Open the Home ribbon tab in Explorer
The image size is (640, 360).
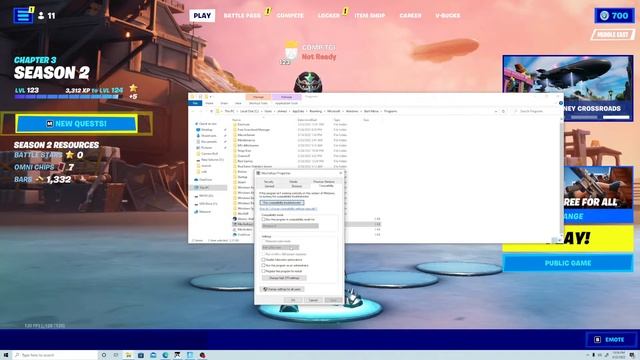(209, 103)
